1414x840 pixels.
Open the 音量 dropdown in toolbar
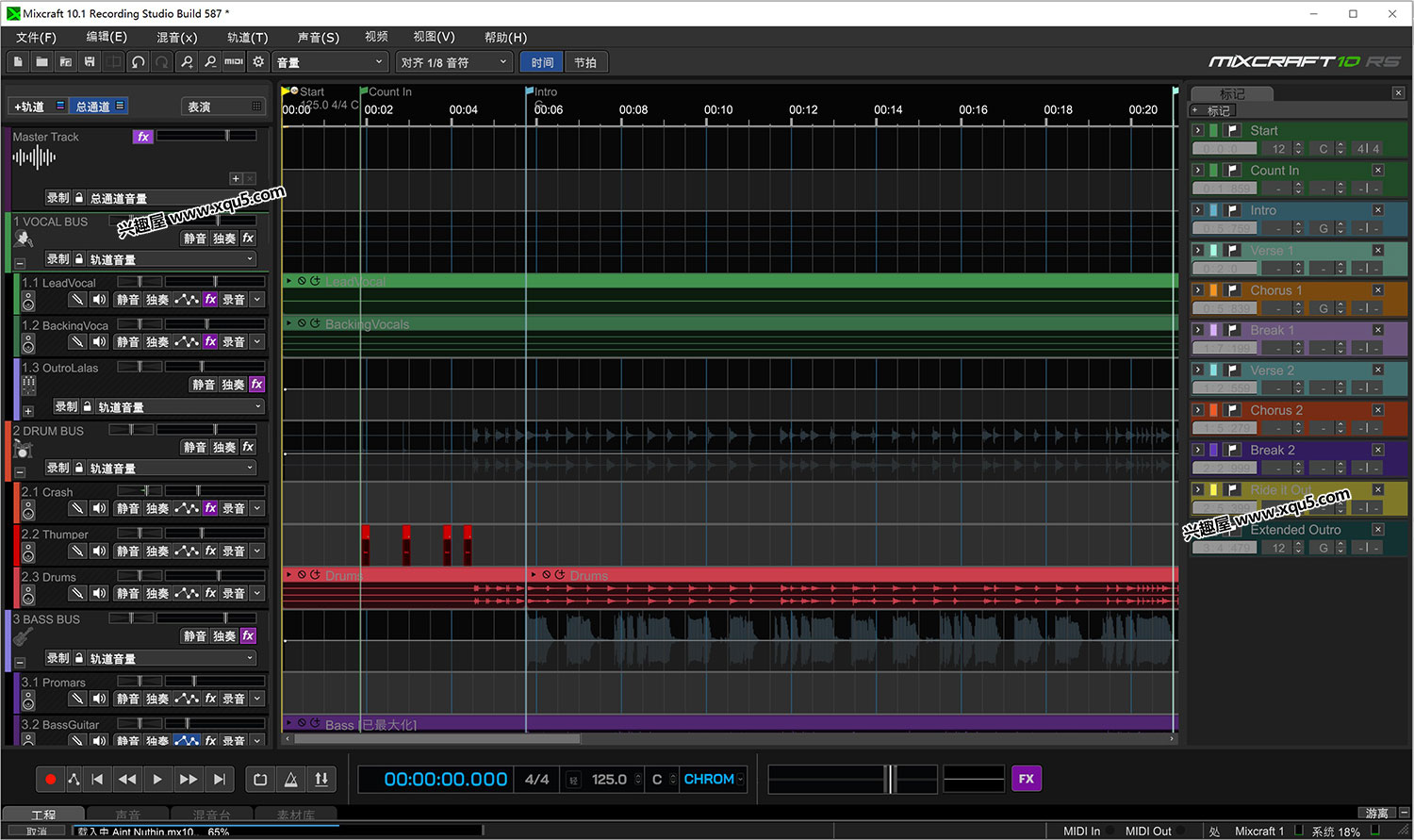coord(331,62)
